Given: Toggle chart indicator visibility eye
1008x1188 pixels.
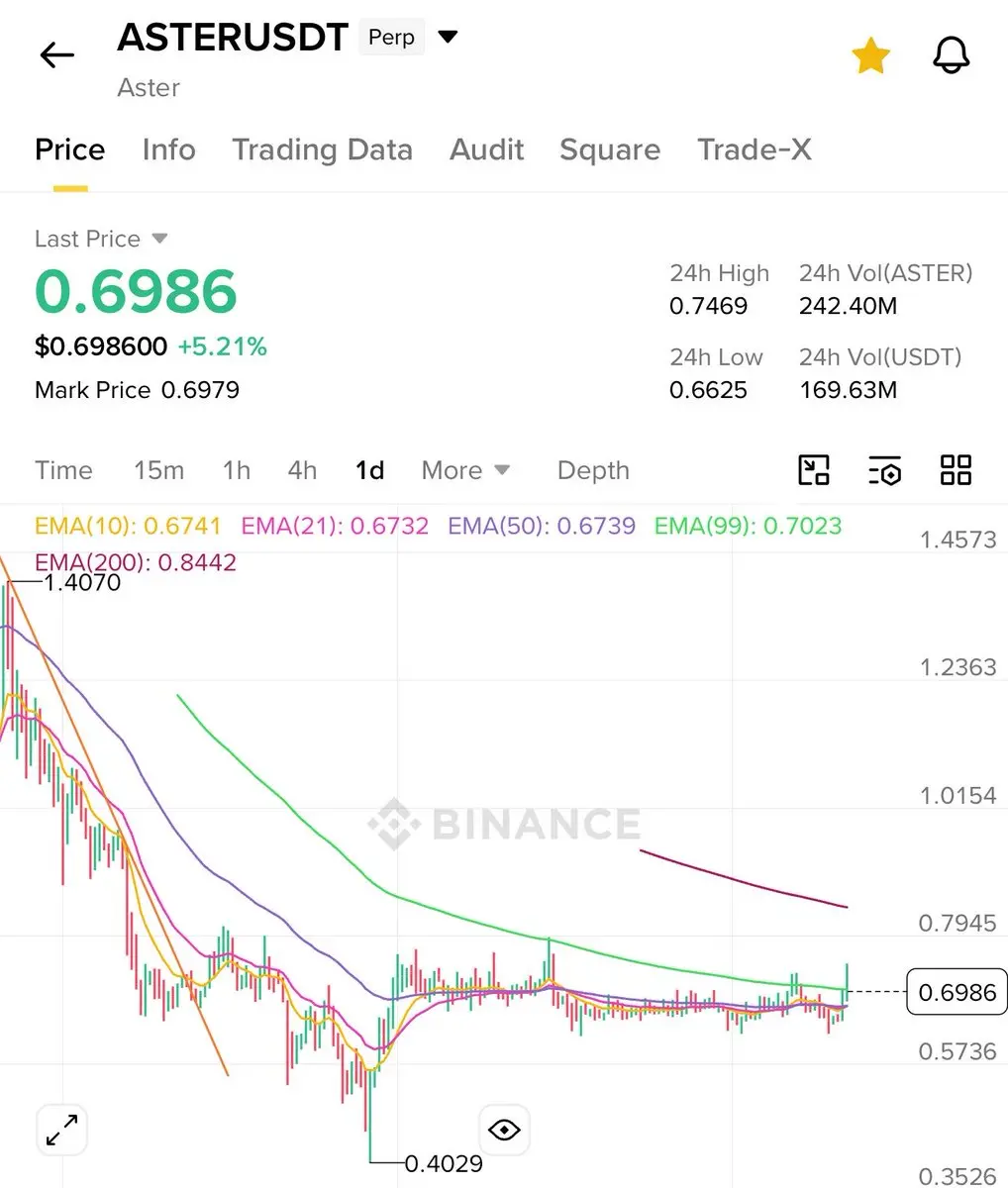Looking at the screenshot, I should pyautogui.click(x=504, y=1130).
